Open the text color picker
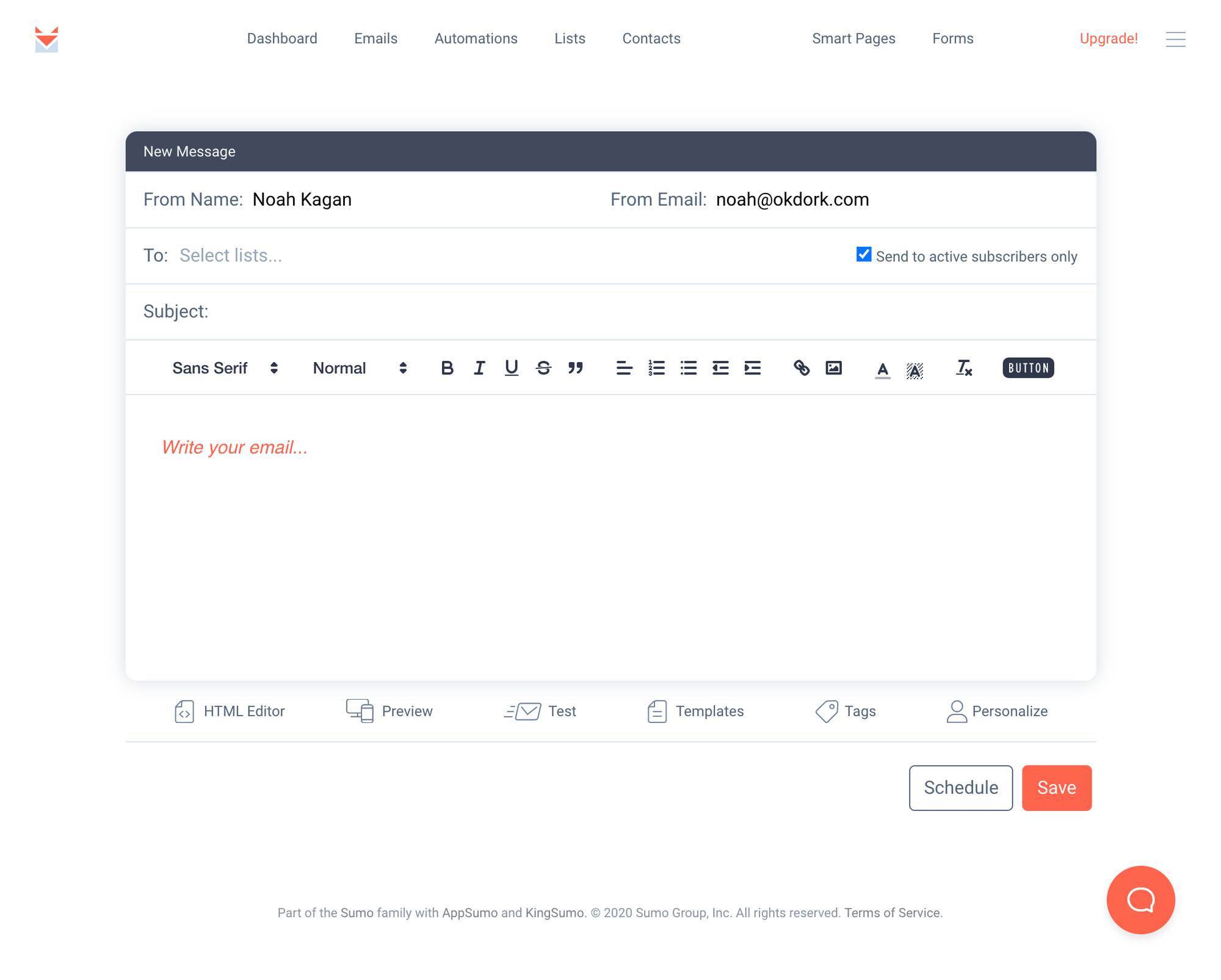The image size is (1221, 980). pos(882,369)
